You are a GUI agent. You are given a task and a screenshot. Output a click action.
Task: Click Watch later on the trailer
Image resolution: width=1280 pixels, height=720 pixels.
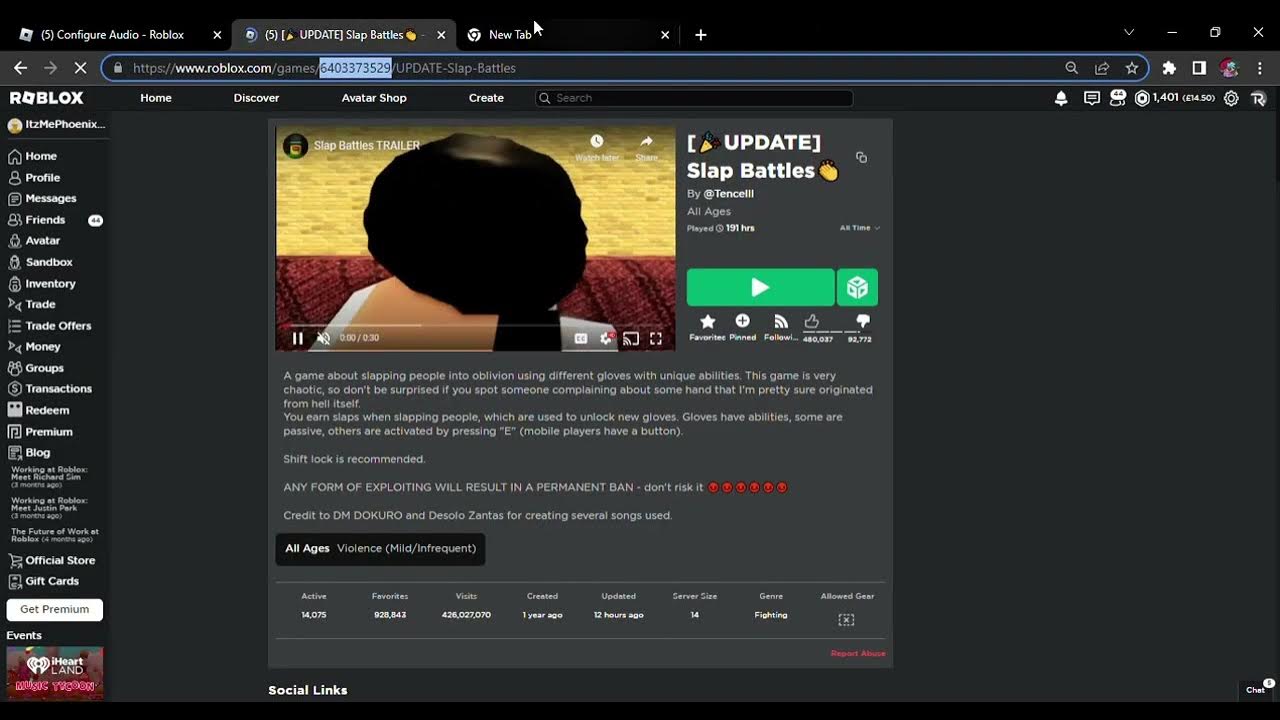tap(597, 148)
